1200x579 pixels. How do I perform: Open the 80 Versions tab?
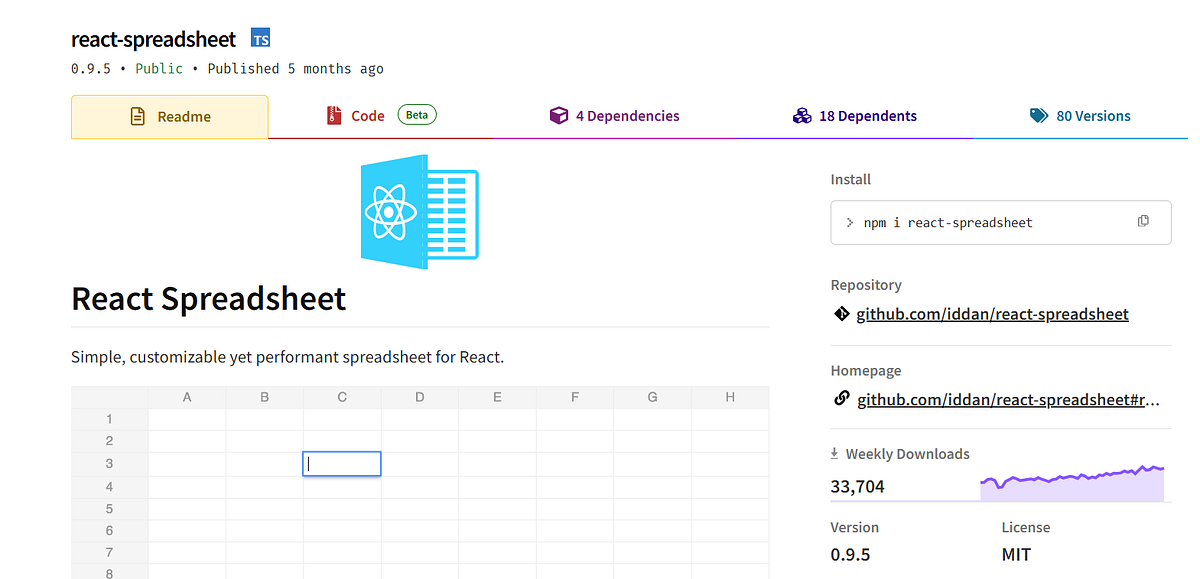1093,115
